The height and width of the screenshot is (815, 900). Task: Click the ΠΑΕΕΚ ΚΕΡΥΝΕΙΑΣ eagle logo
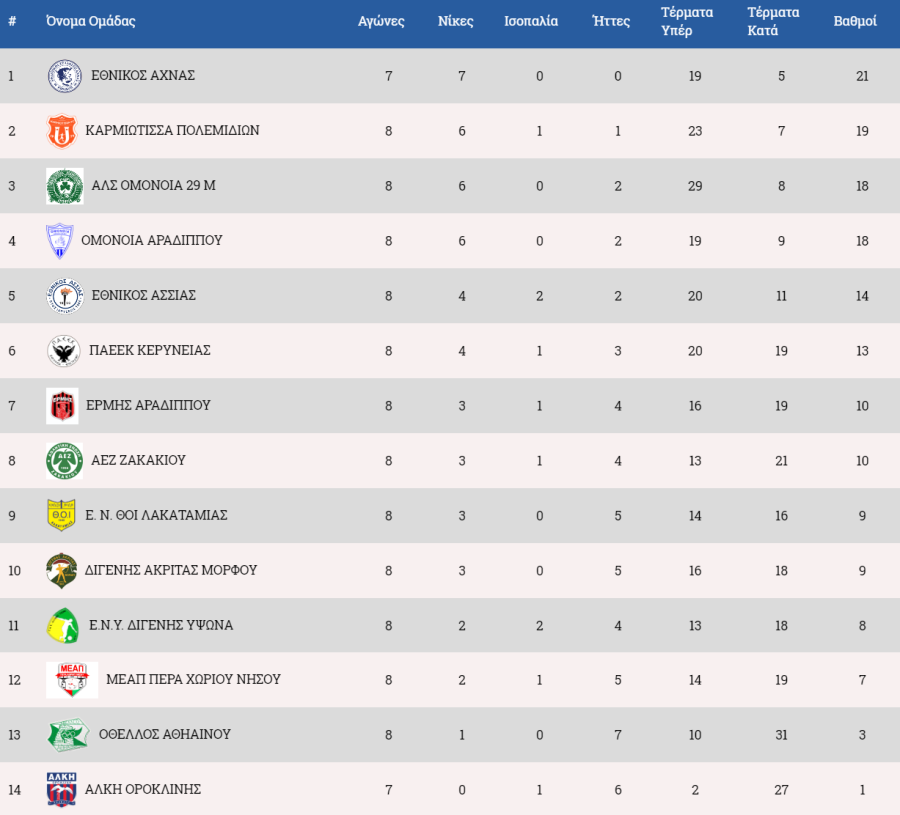coord(64,351)
